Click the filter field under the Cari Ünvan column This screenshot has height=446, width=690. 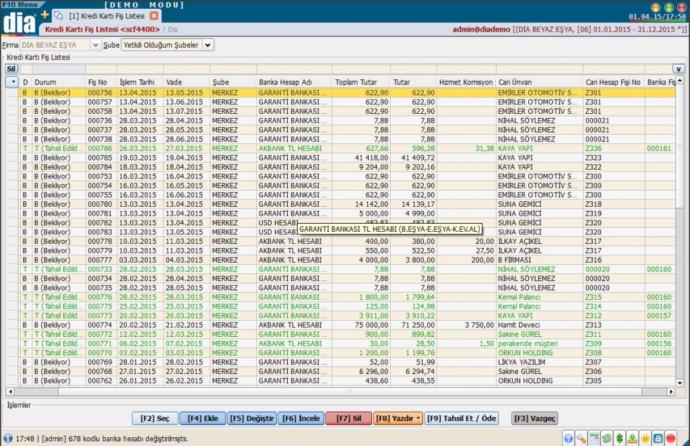pyautogui.click(x=540, y=69)
